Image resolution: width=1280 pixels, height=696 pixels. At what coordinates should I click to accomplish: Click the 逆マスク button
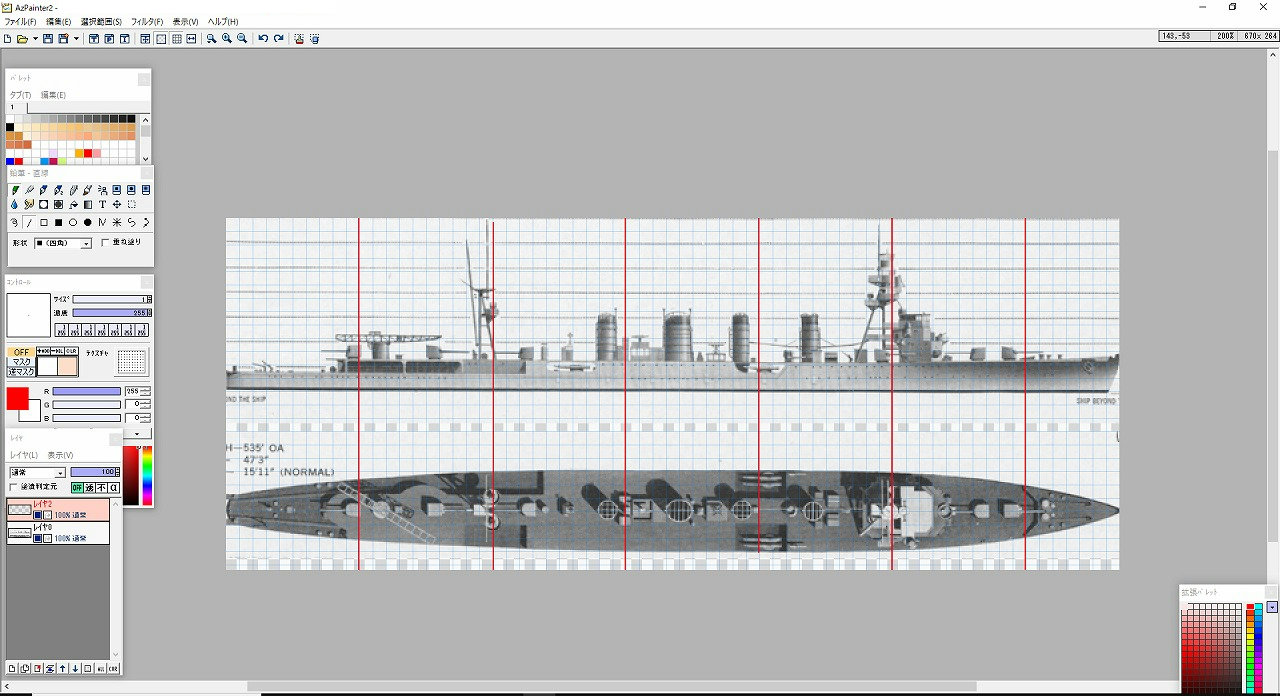click(21, 371)
